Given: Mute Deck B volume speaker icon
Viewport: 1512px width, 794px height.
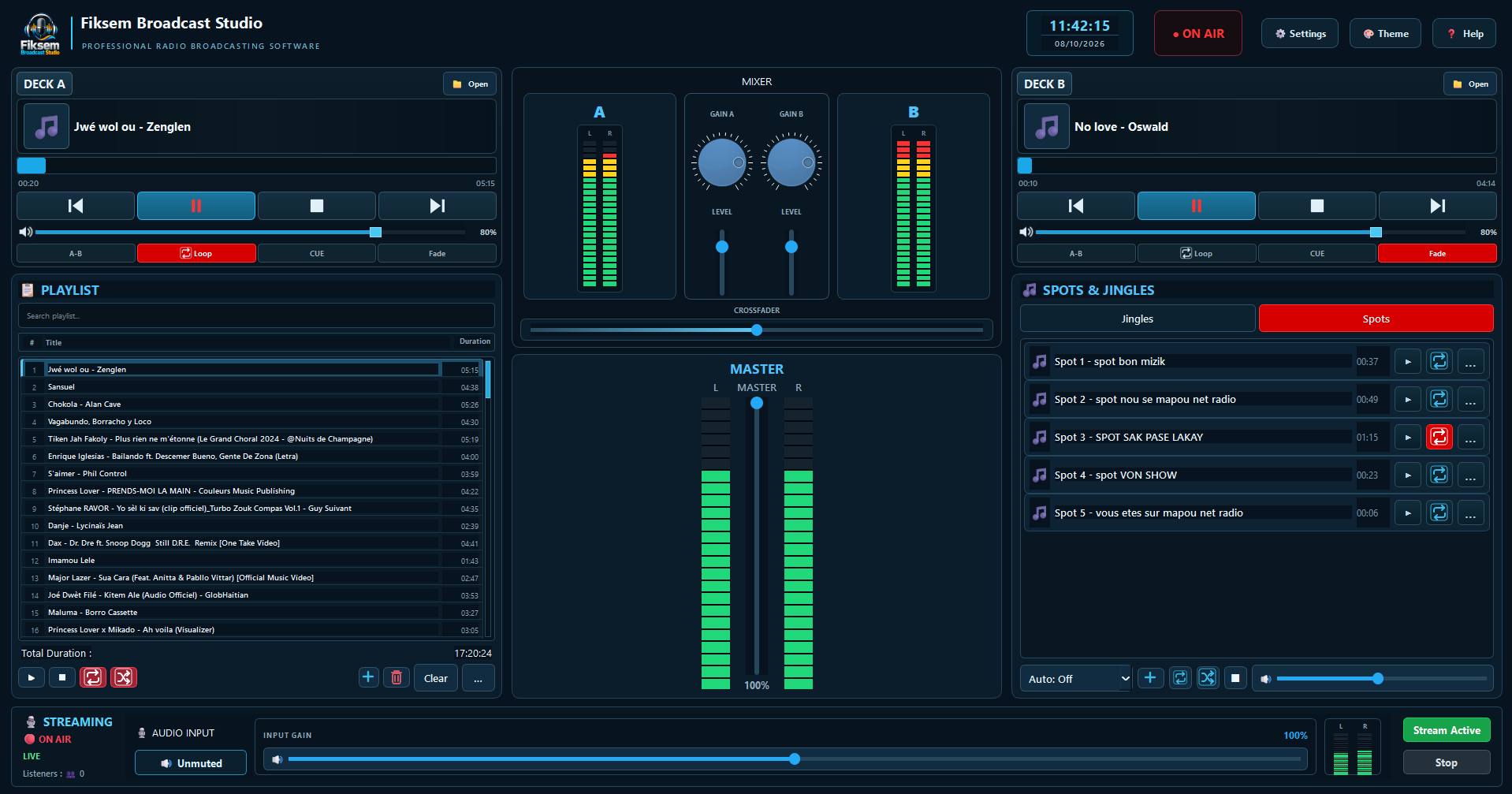Looking at the screenshot, I should [1026, 232].
